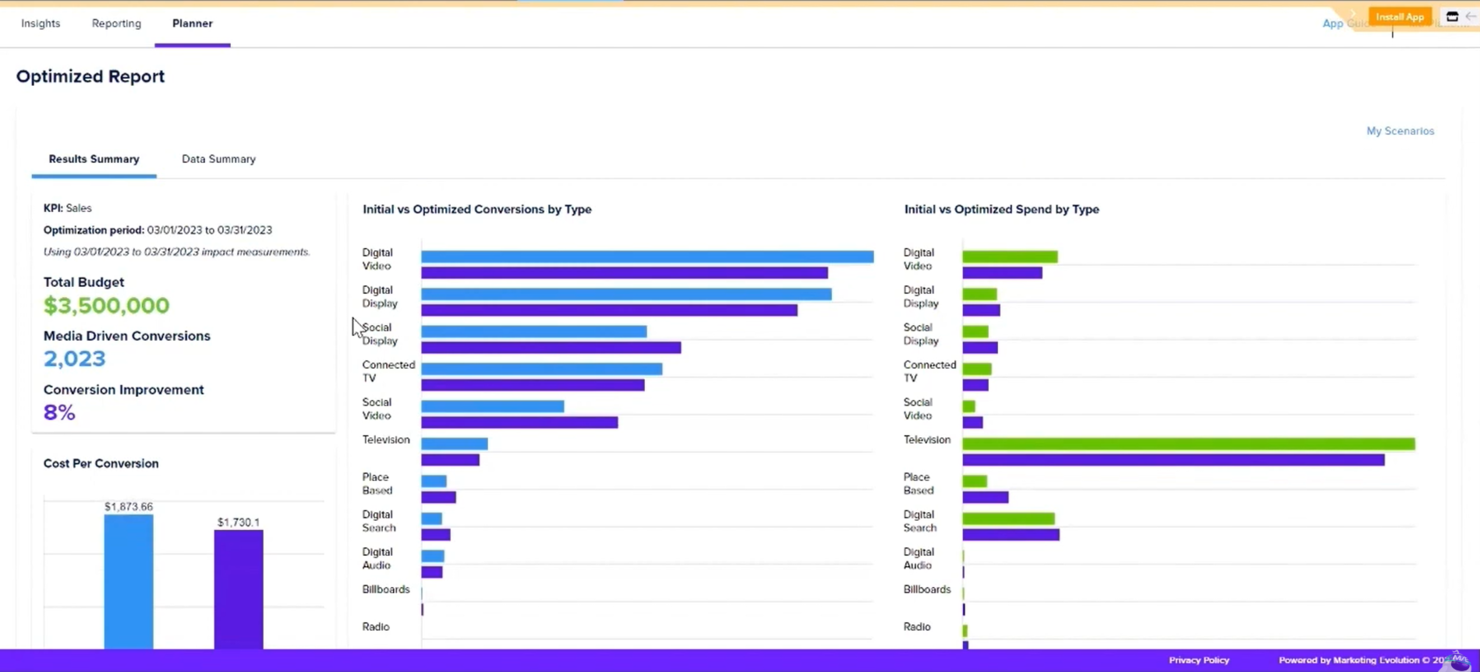1480x672 pixels.
Task: Open the app drawer icon near Install App
Action: pos(1451,16)
